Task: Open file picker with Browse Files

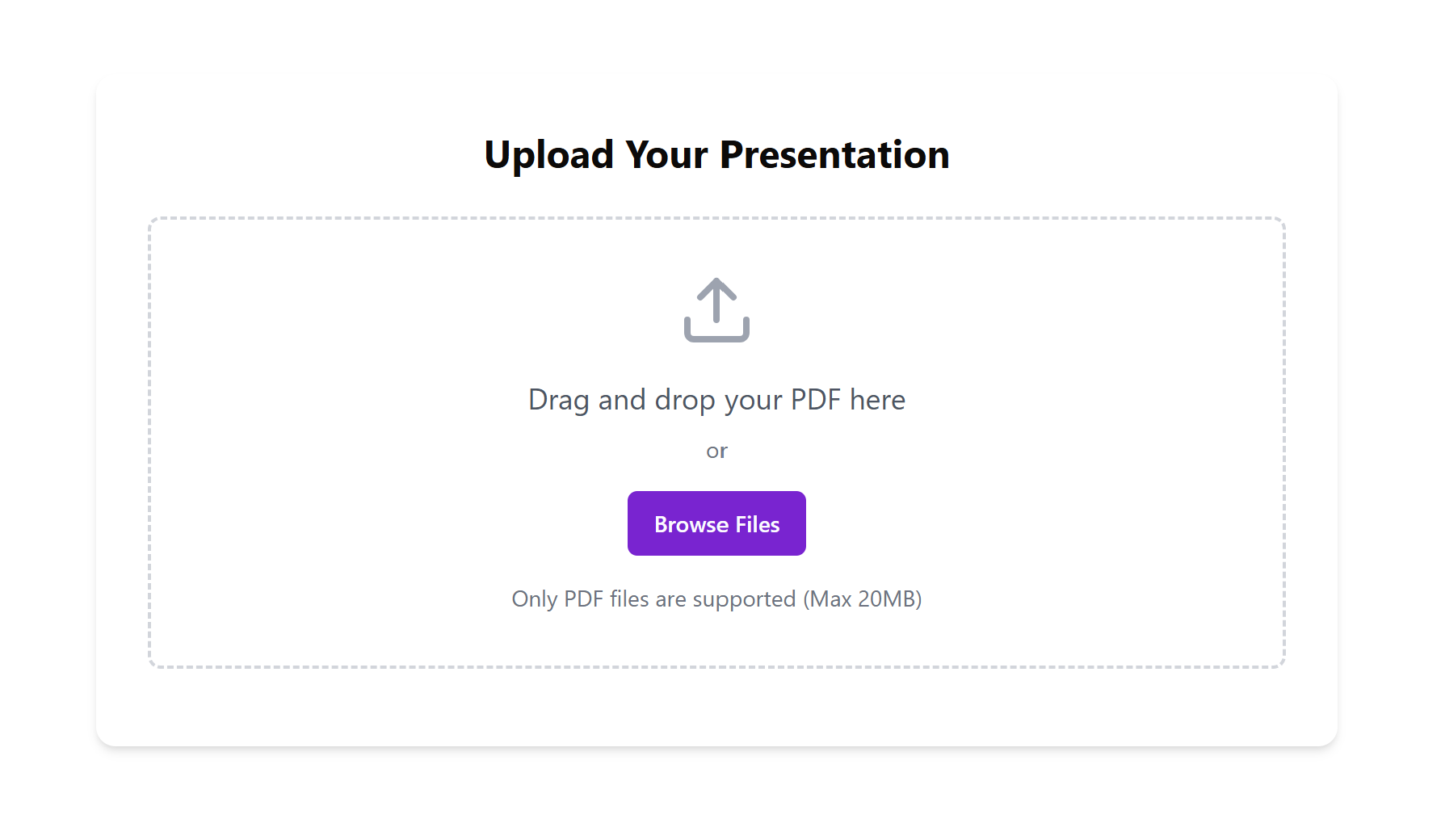Action: pyautogui.click(x=716, y=523)
